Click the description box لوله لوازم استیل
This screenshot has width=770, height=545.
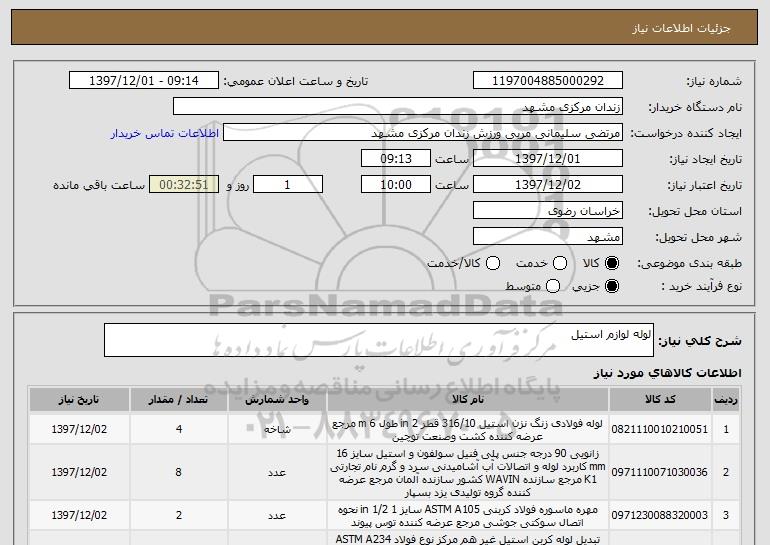[379, 340]
